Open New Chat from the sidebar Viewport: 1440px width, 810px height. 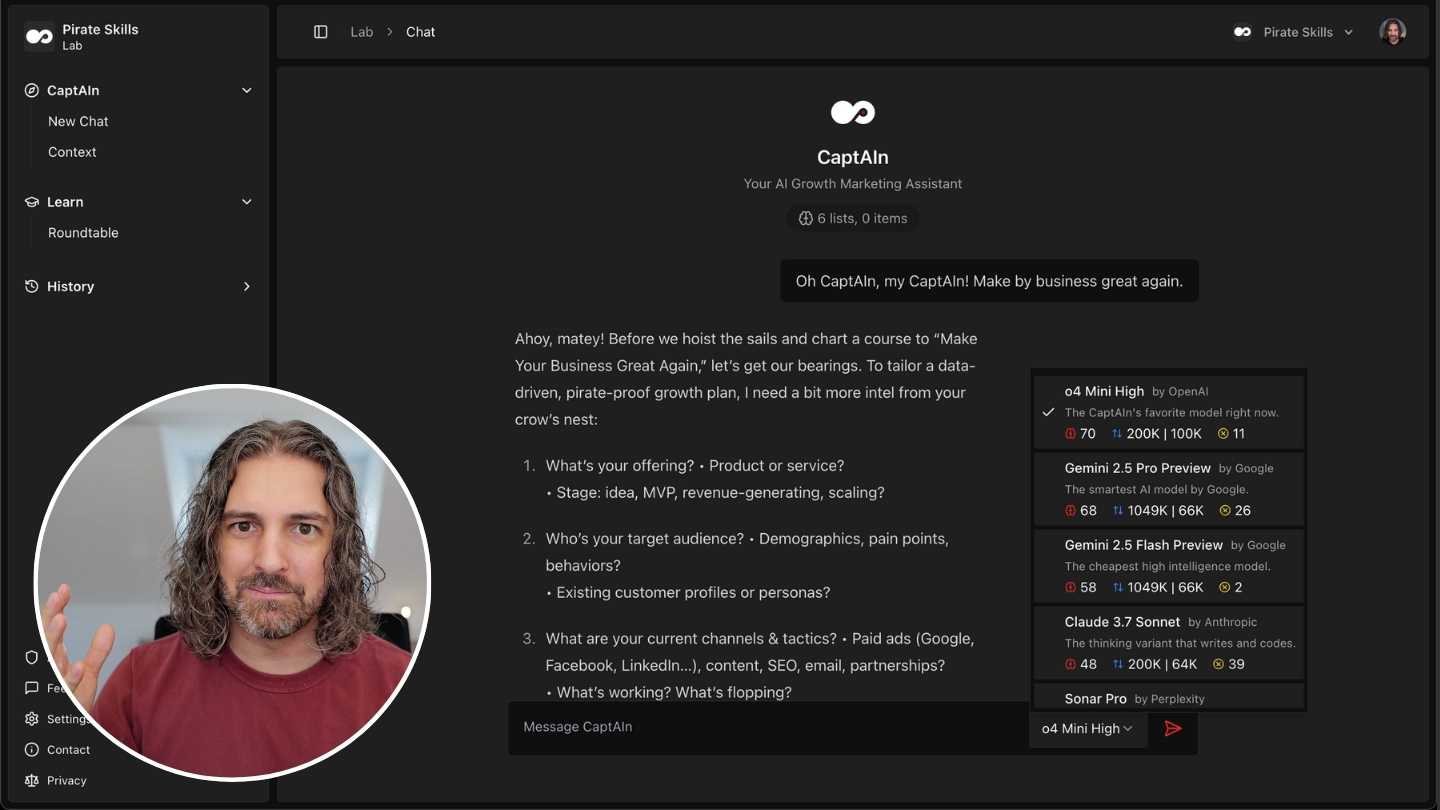tap(78, 121)
